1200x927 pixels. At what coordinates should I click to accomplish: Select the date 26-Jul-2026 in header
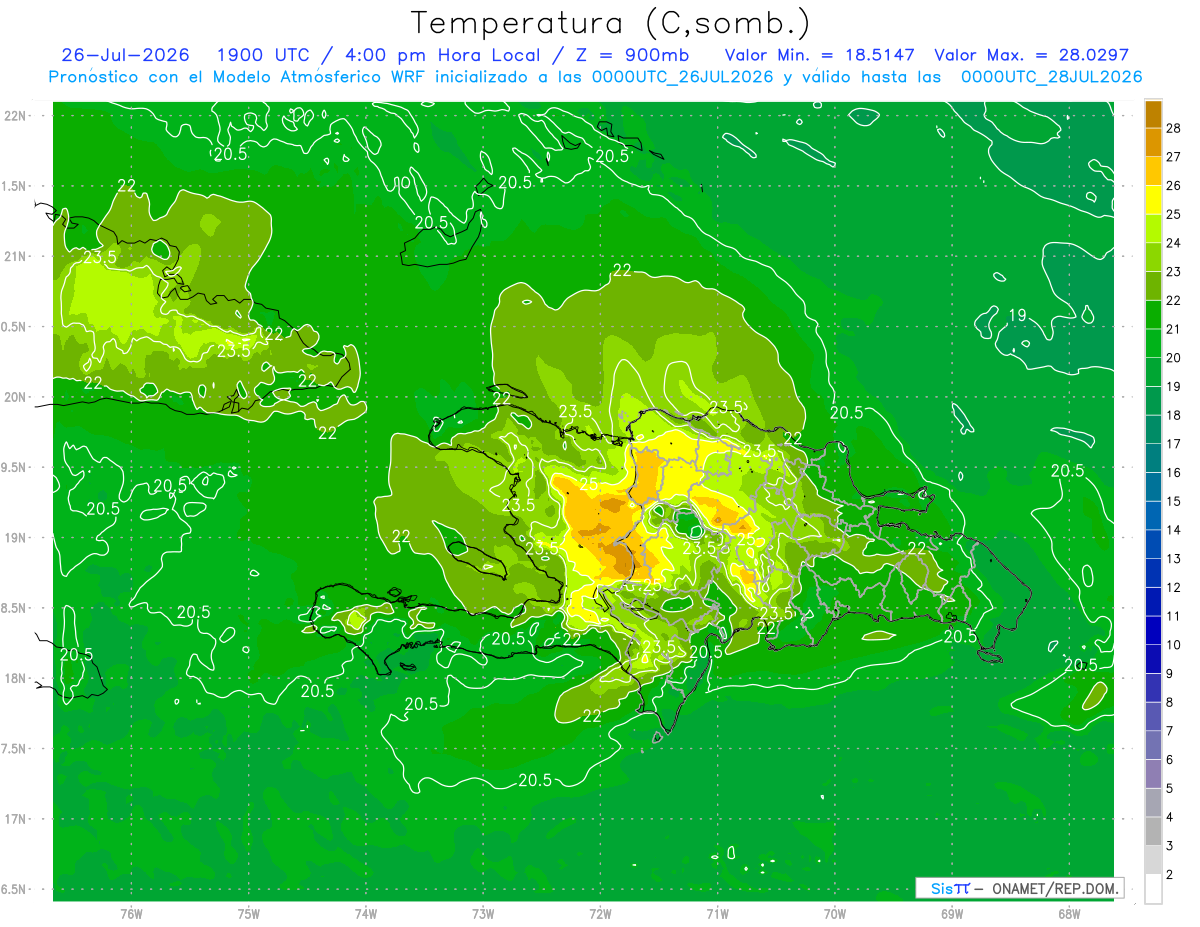(x=125, y=55)
